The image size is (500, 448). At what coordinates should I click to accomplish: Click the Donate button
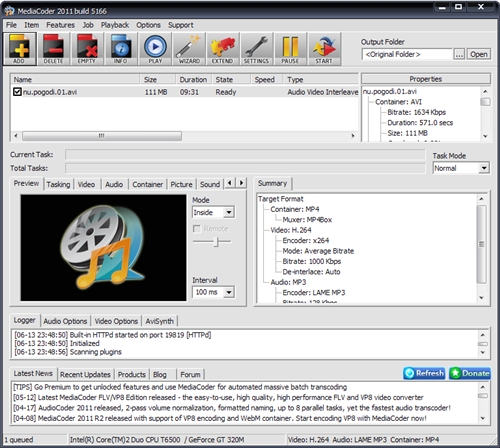pyautogui.click(x=470, y=373)
